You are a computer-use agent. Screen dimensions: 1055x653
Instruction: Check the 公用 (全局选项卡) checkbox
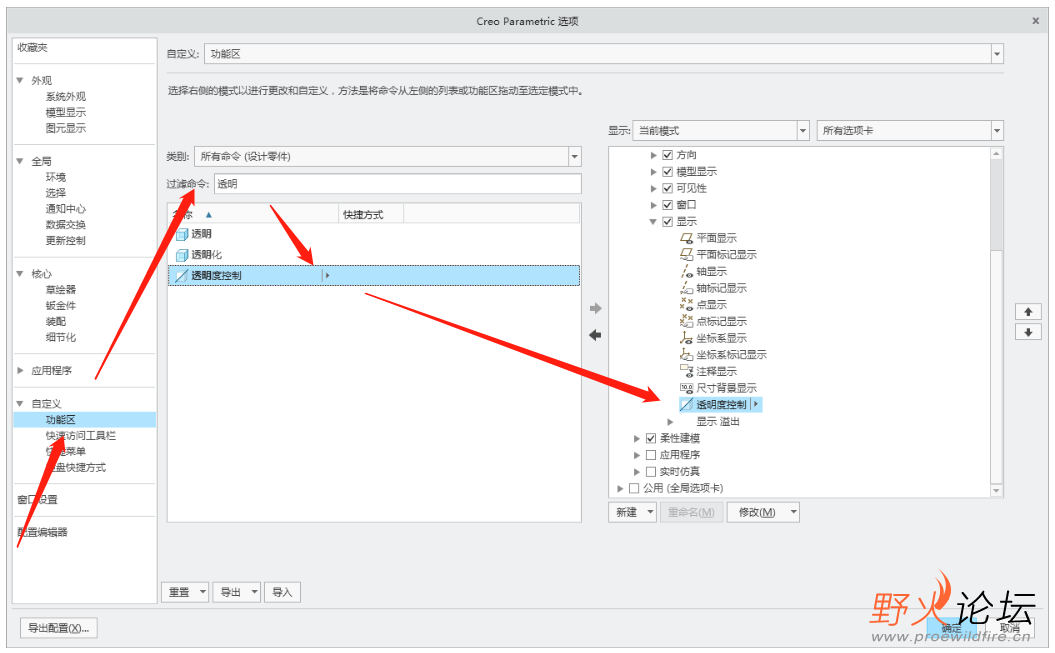point(634,488)
